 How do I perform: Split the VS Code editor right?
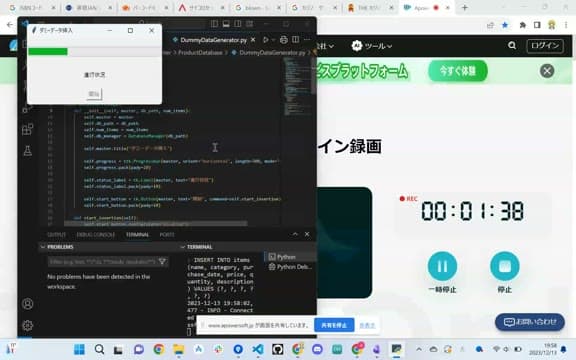click(295, 39)
